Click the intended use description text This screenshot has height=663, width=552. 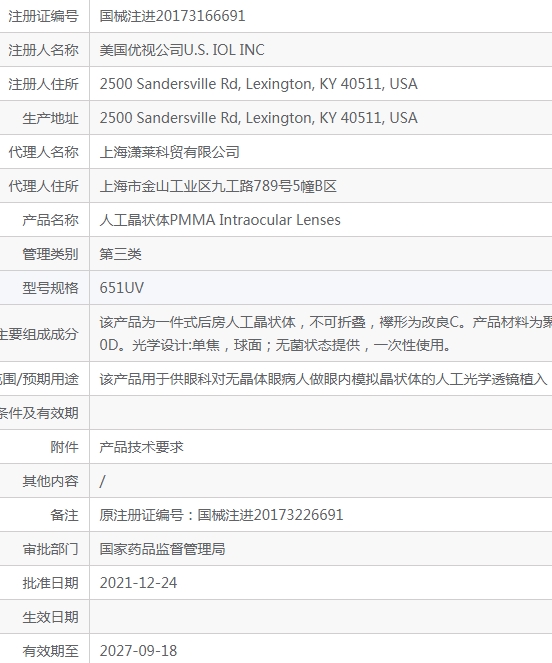tap(324, 379)
